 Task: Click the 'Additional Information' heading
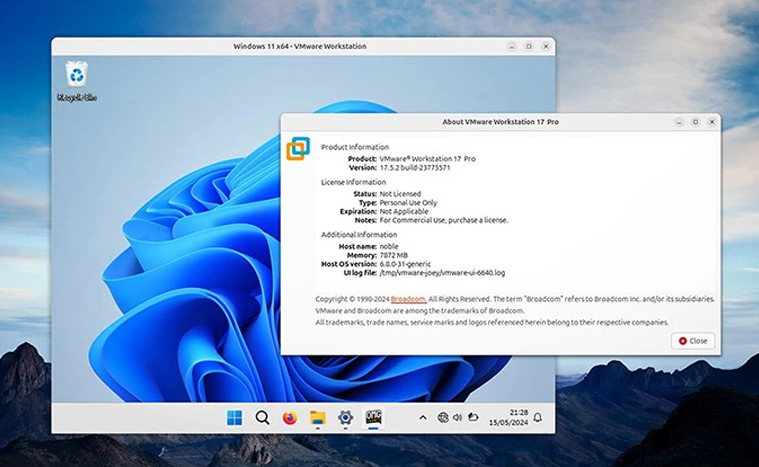[x=359, y=234]
